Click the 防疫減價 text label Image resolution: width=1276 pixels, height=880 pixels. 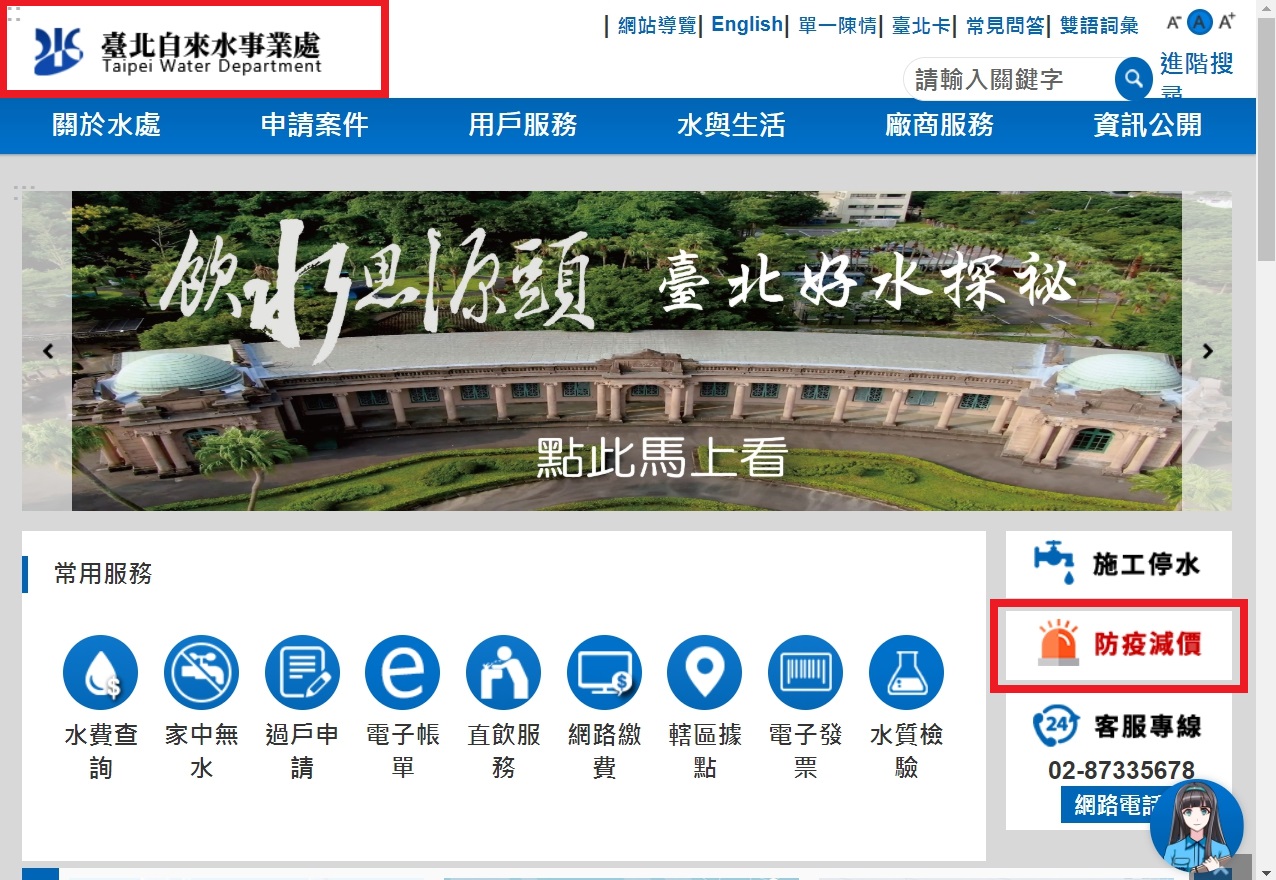point(1147,645)
